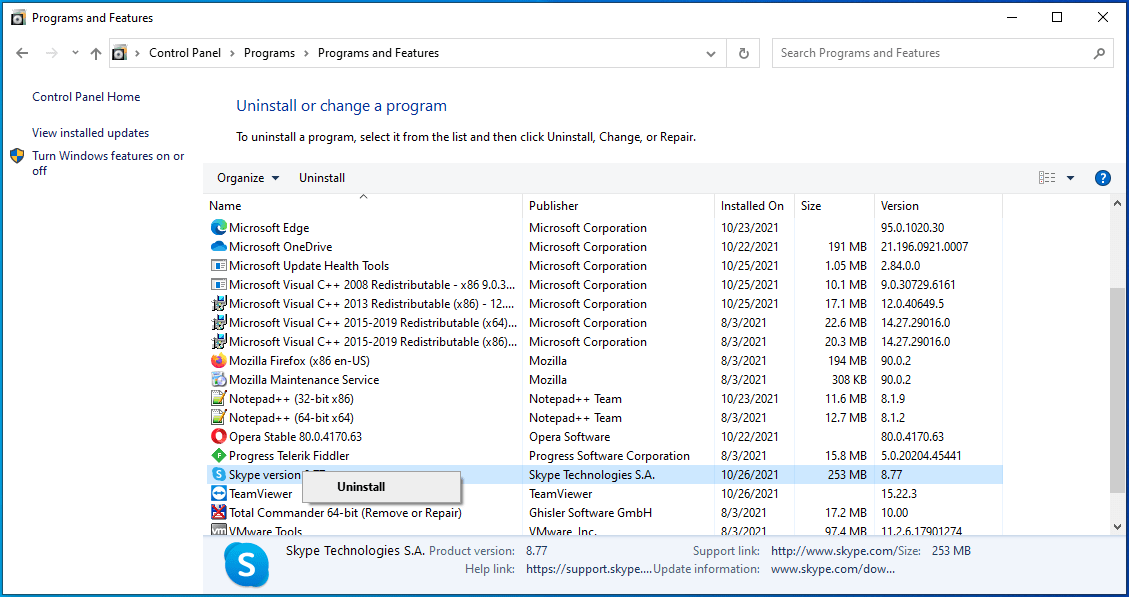
Task: Open the Organize dropdown menu
Action: [246, 177]
